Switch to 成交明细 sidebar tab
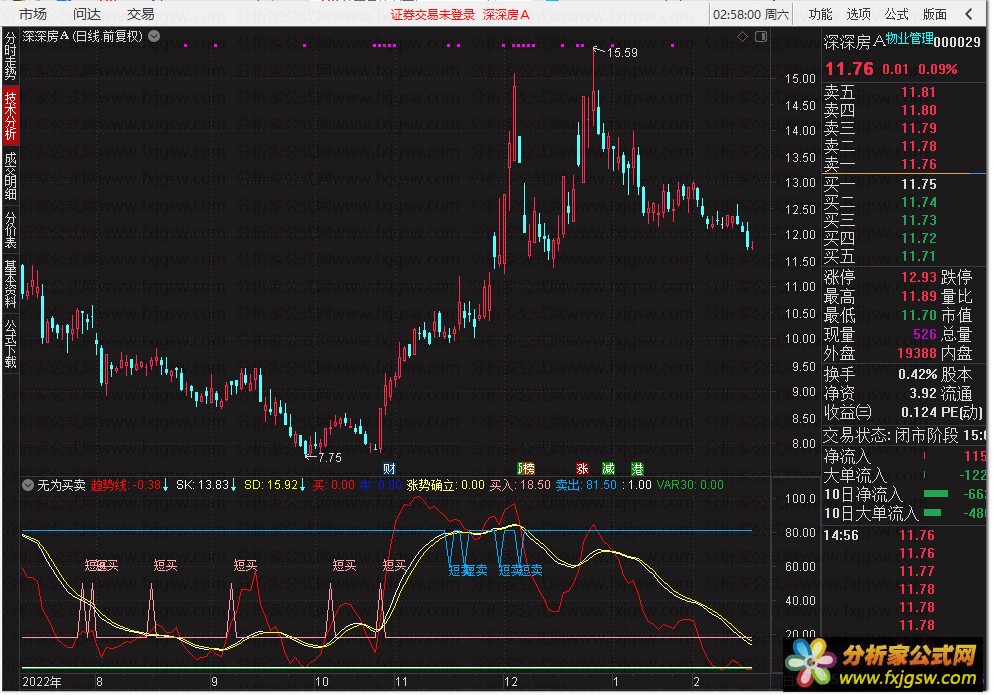This screenshot has width=993, height=695. tap(10, 175)
